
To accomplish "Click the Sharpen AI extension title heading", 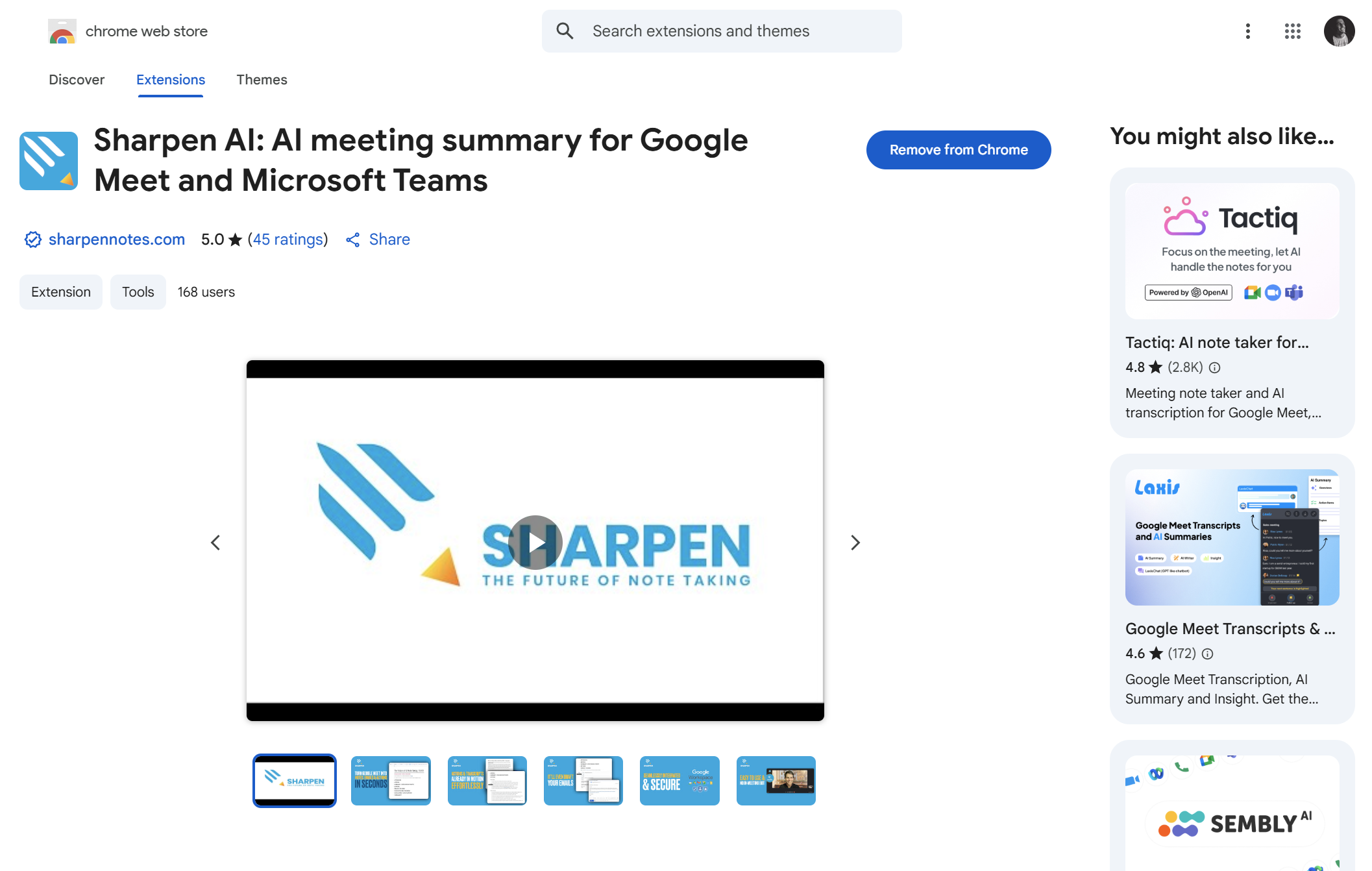I will tap(421, 160).
